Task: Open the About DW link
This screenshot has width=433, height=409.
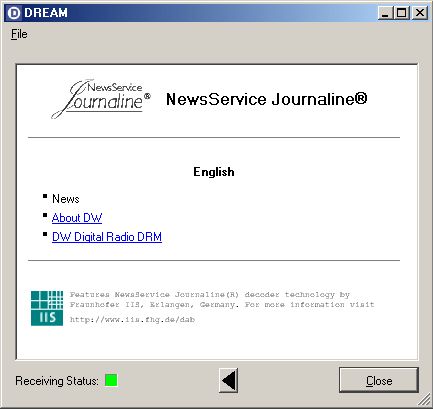Action: (77, 218)
